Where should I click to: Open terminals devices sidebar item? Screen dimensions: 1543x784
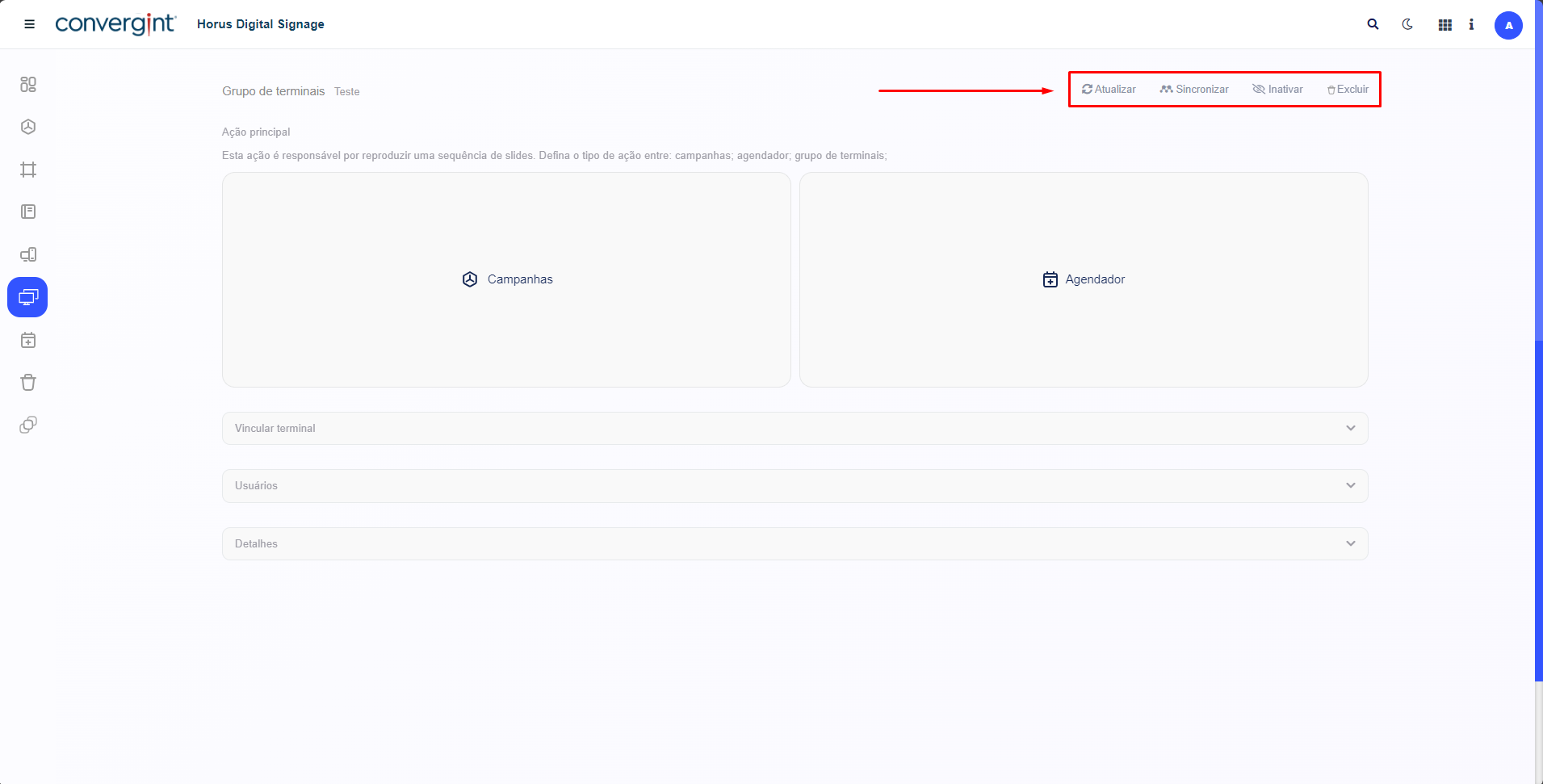click(x=28, y=254)
